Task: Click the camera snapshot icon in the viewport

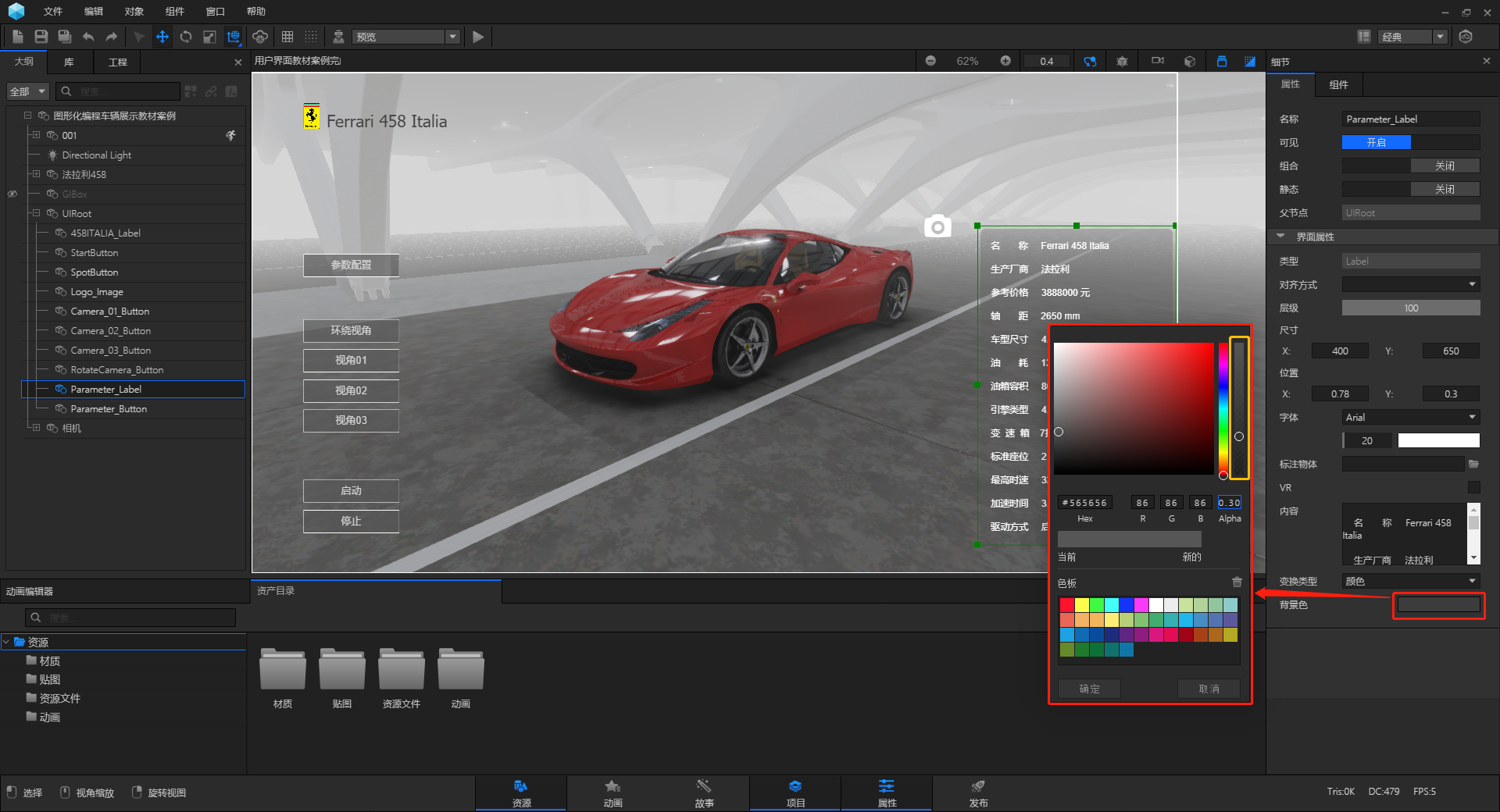Action: tap(937, 226)
